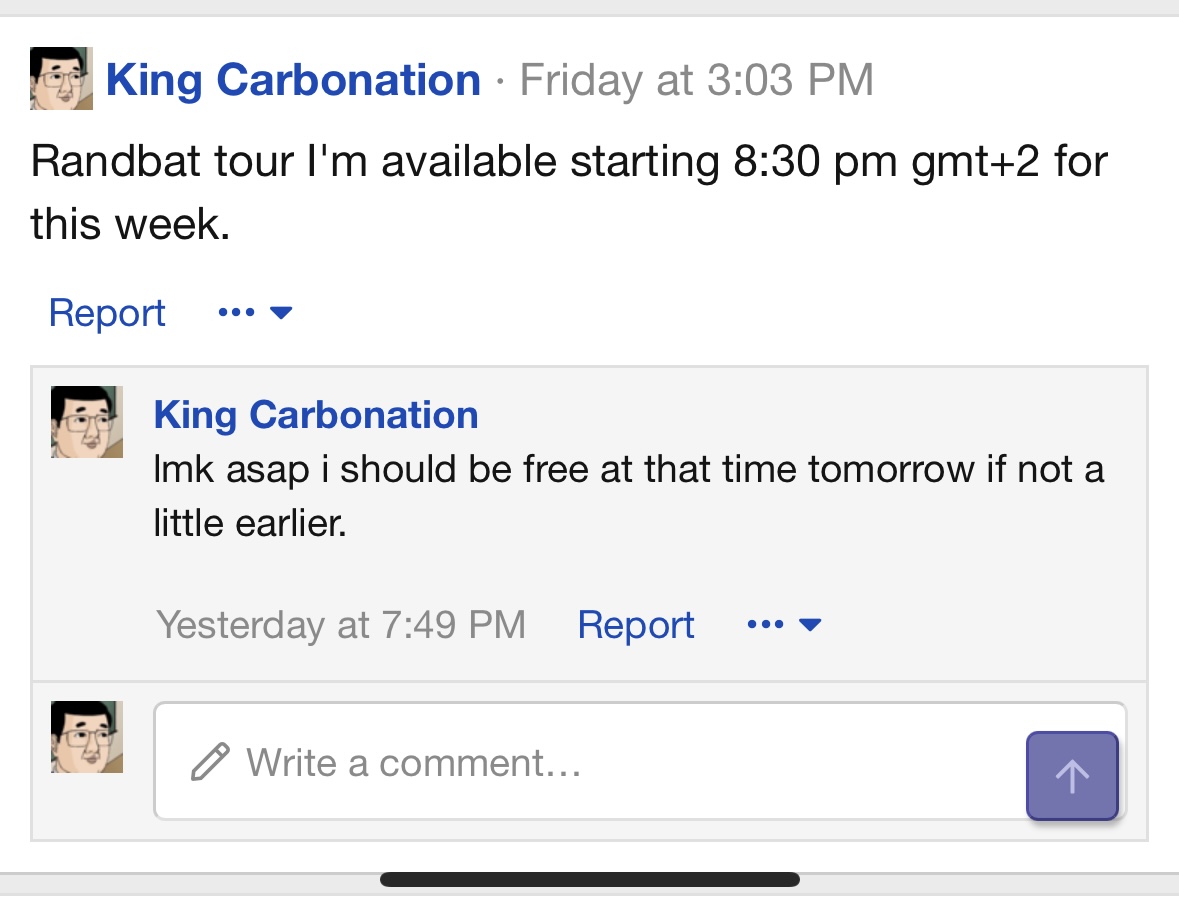Expand the caret arrow beside the main post's dots
This screenshot has height=911, width=1179.
[x=281, y=313]
